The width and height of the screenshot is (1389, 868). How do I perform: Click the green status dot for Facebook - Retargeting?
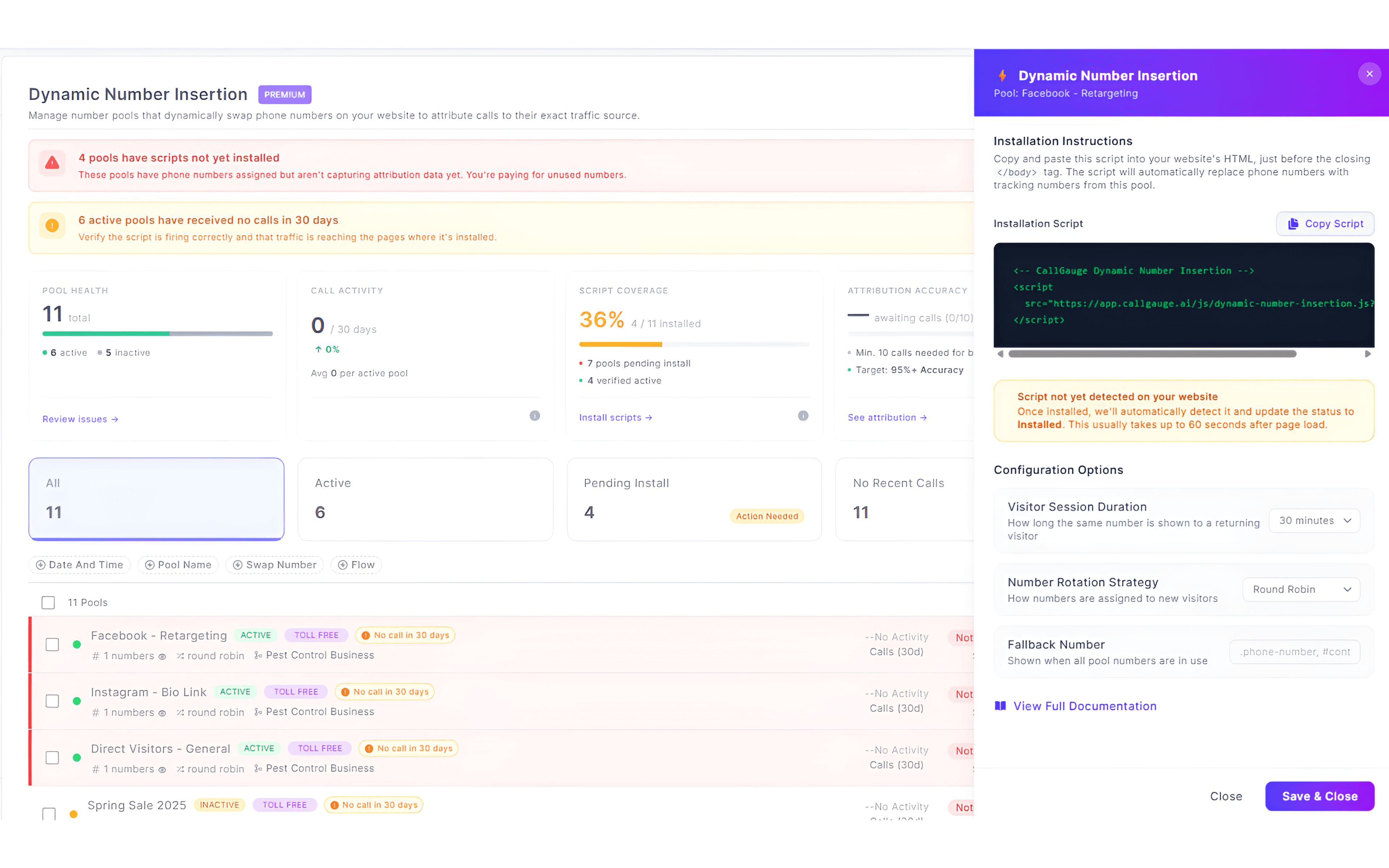tap(76, 645)
